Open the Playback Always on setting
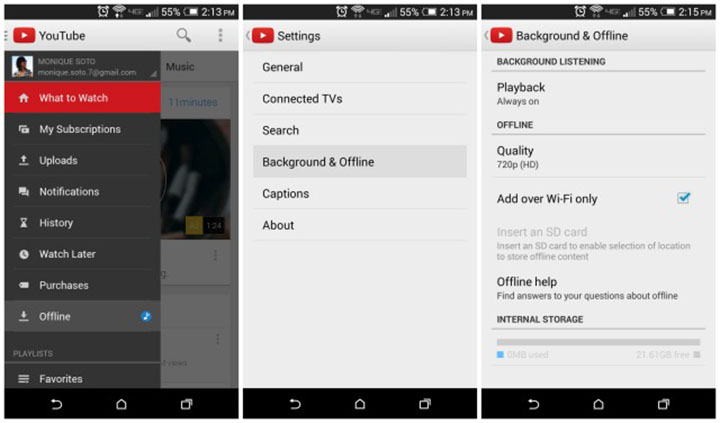This screenshot has width=720, height=423. click(598, 93)
